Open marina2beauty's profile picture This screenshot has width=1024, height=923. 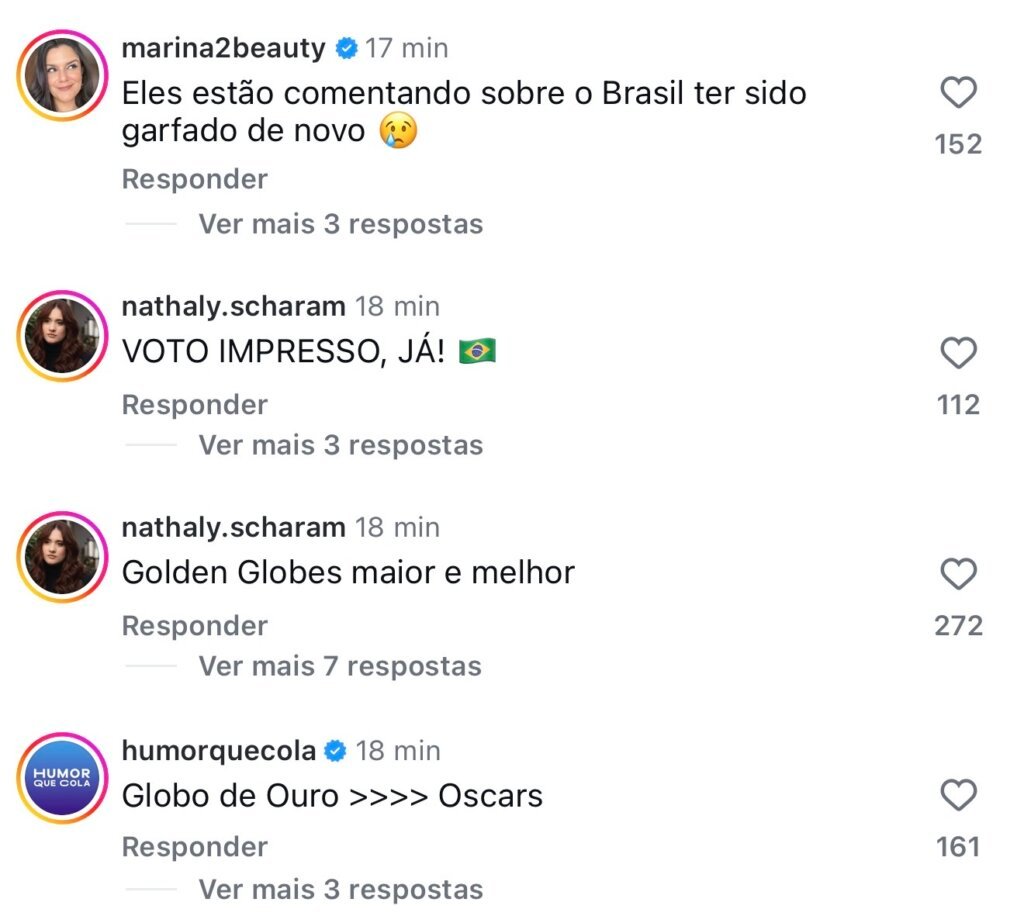click(63, 76)
